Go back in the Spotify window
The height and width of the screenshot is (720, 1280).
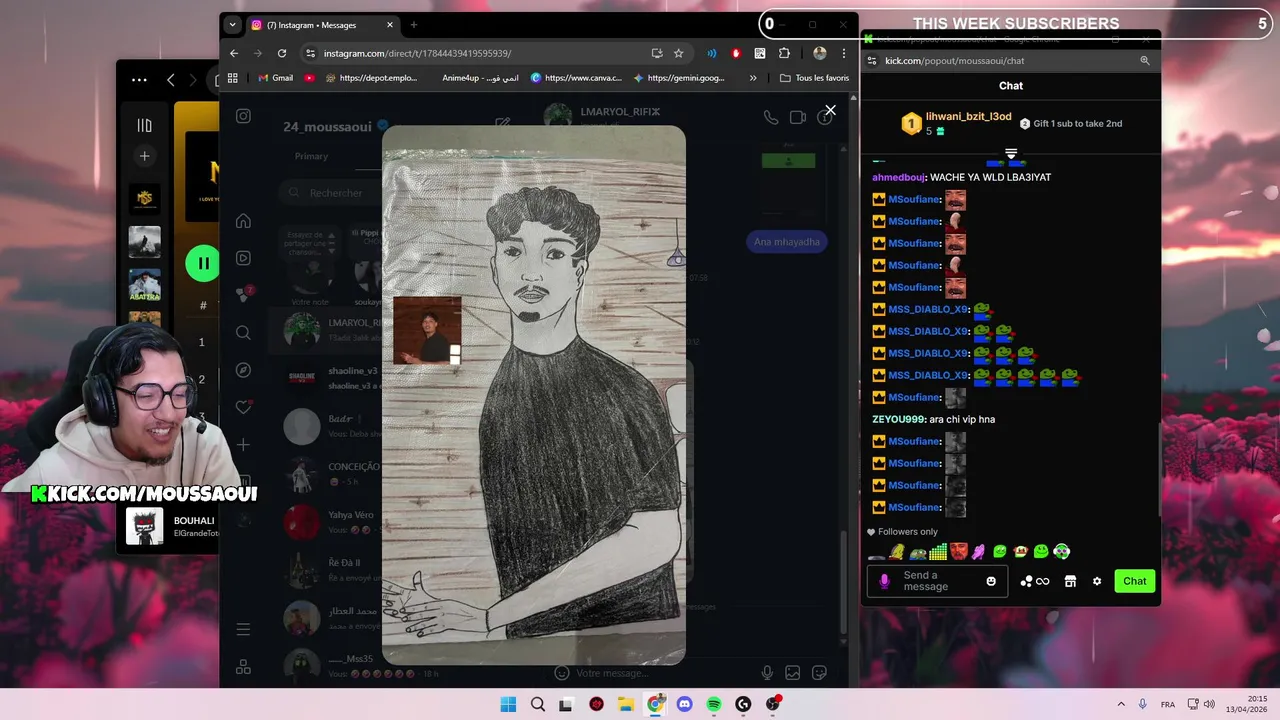tap(171, 80)
